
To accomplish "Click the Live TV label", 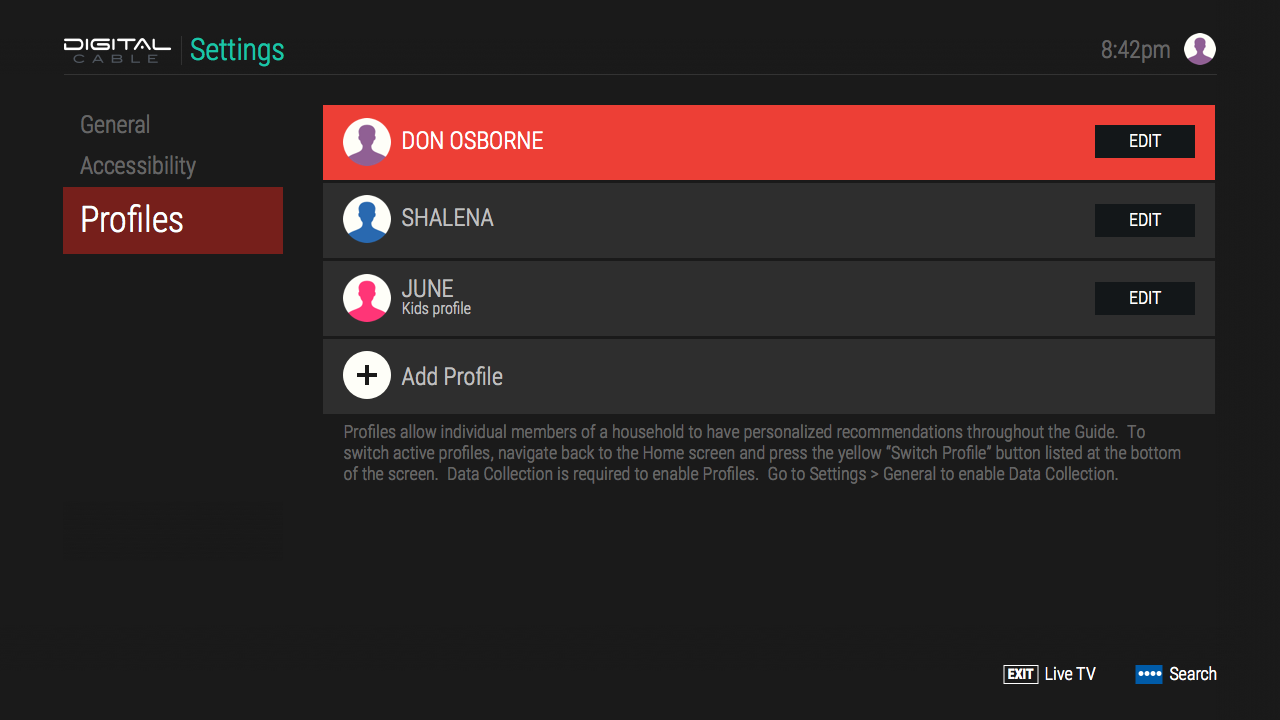I will click(x=1070, y=675).
